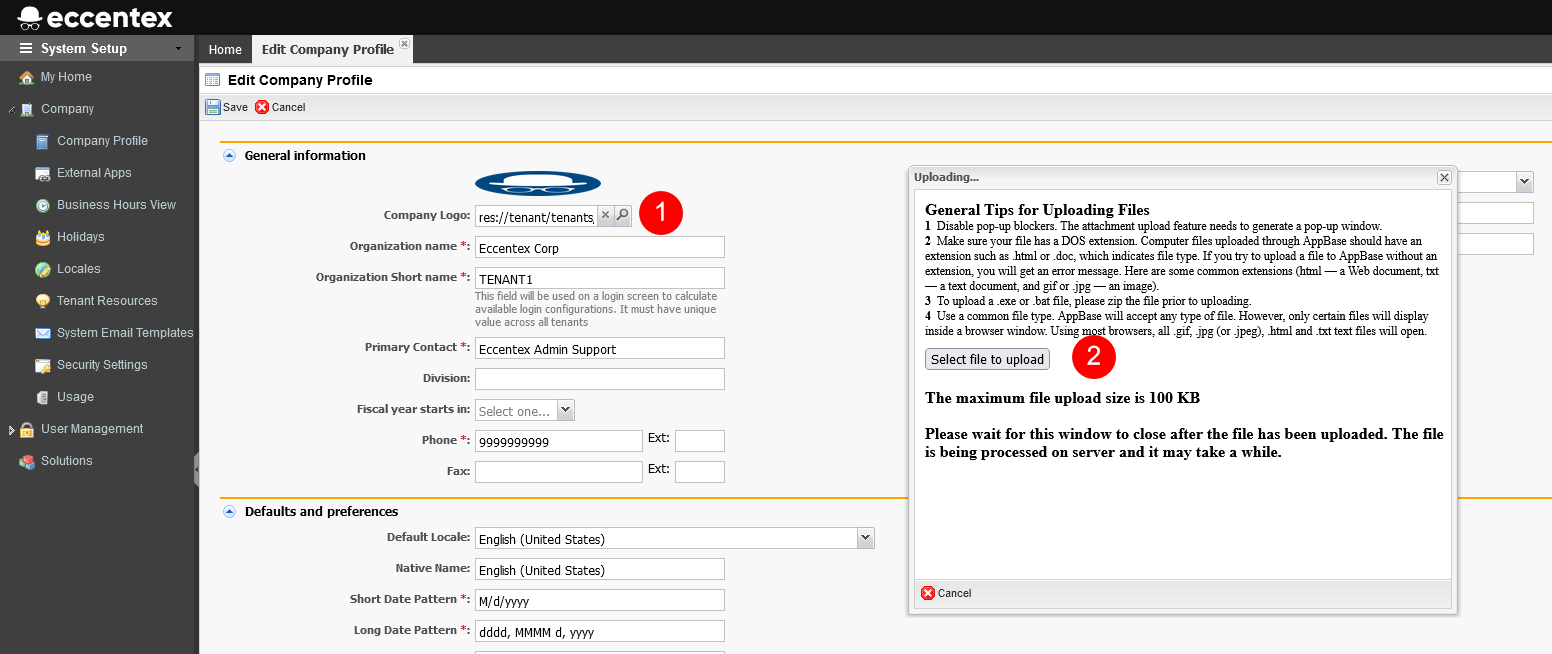This screenshot has height=654, width=1552.
Task: Click the Organization name field
Action: [x=600, y=247]
